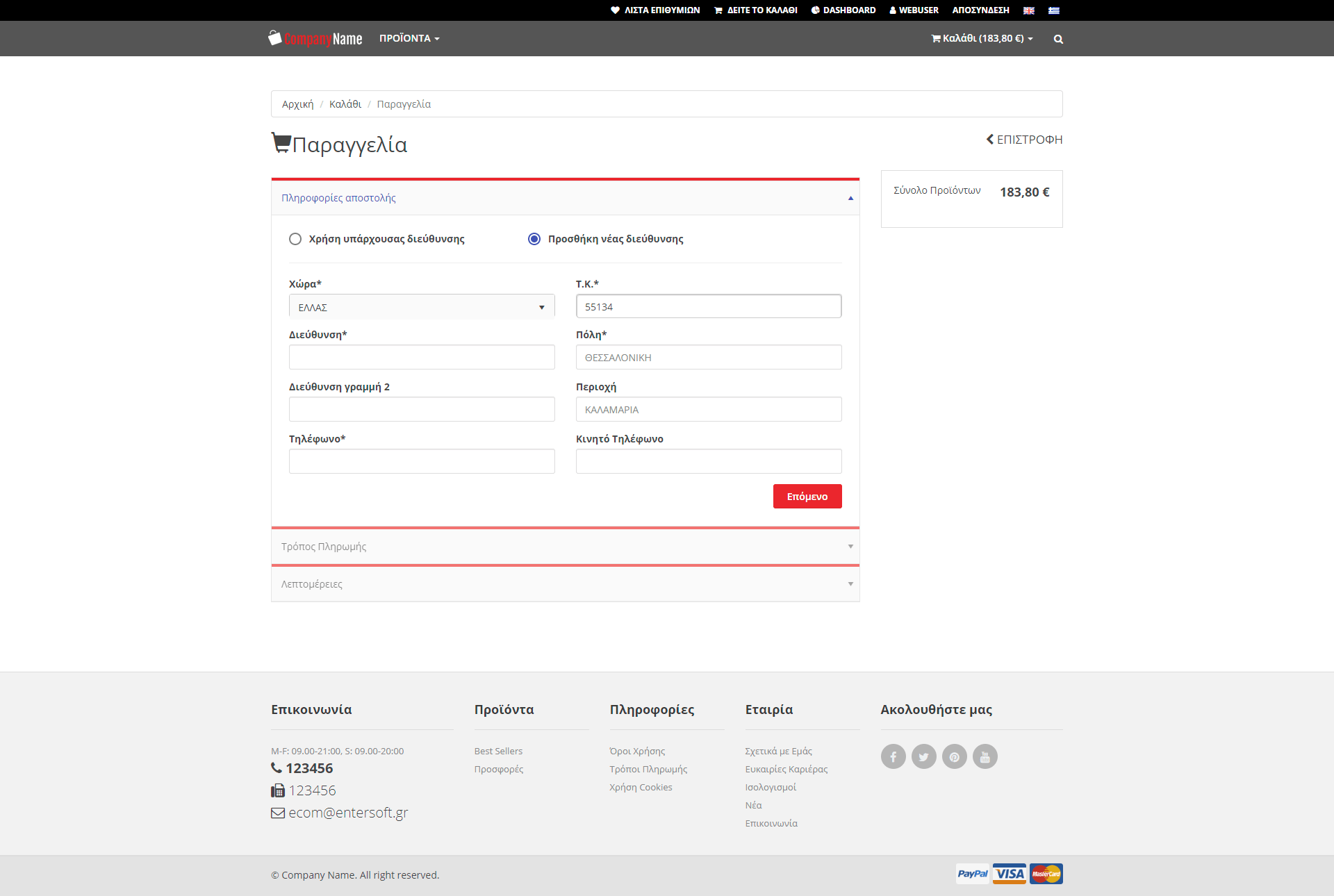Image resolution: width=1334 pixels, height=896 pixels.
Task: Click the Διεύθυνση address input field
Action: pyautogui.click(x=422, y=357)
